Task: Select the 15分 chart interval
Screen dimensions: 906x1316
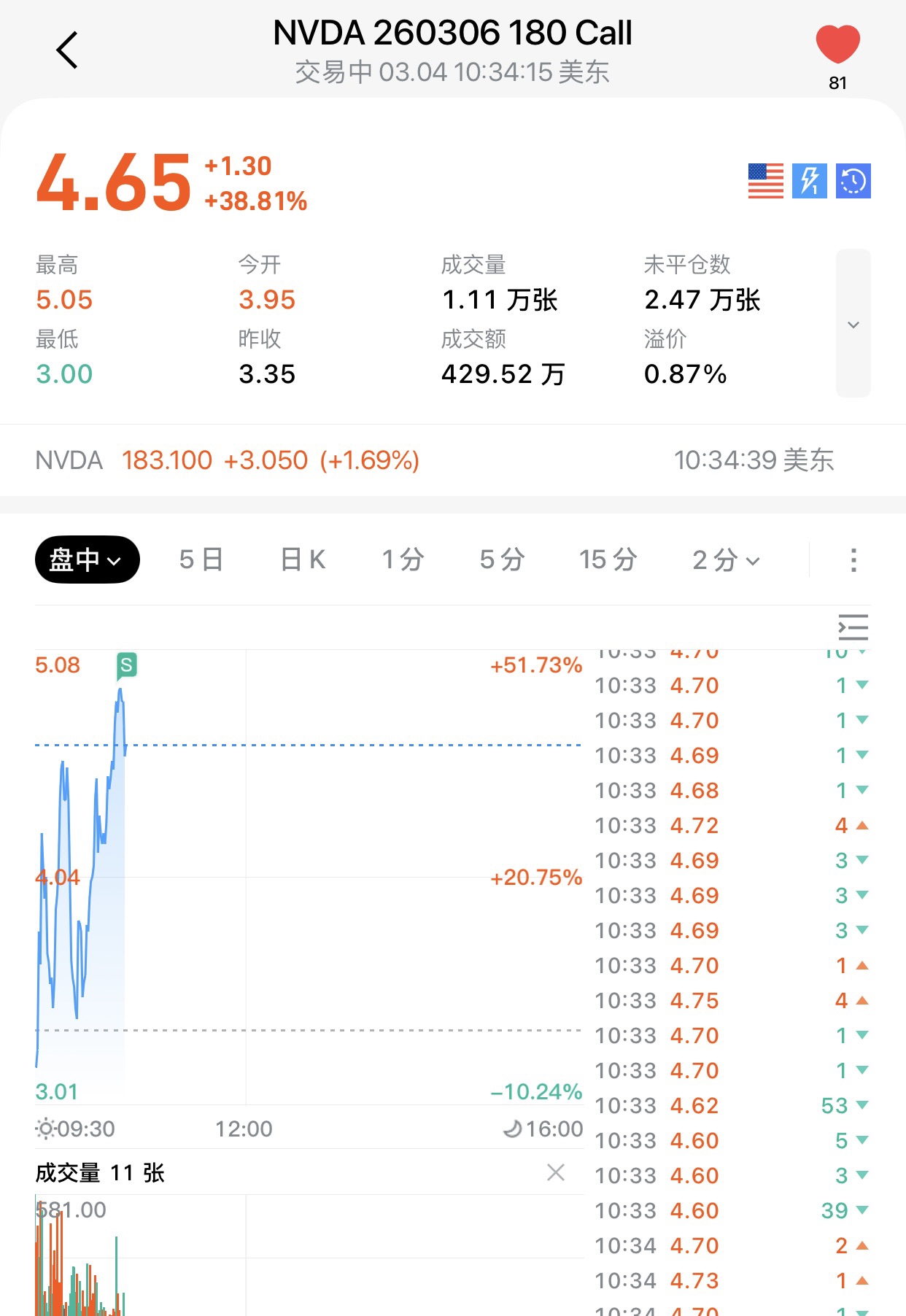Action: (608, 560)
